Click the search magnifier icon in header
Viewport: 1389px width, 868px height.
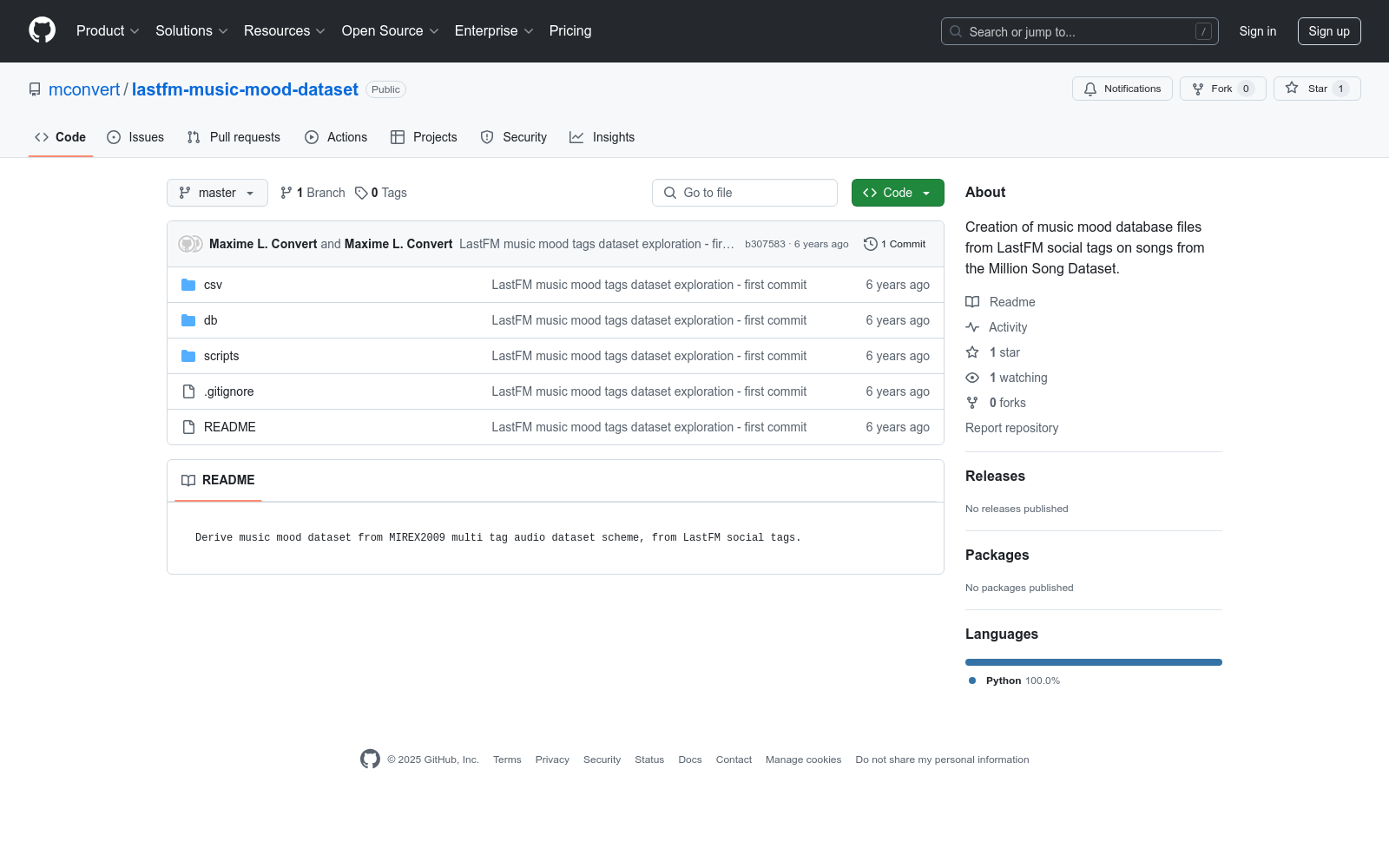tap(956, 31)
